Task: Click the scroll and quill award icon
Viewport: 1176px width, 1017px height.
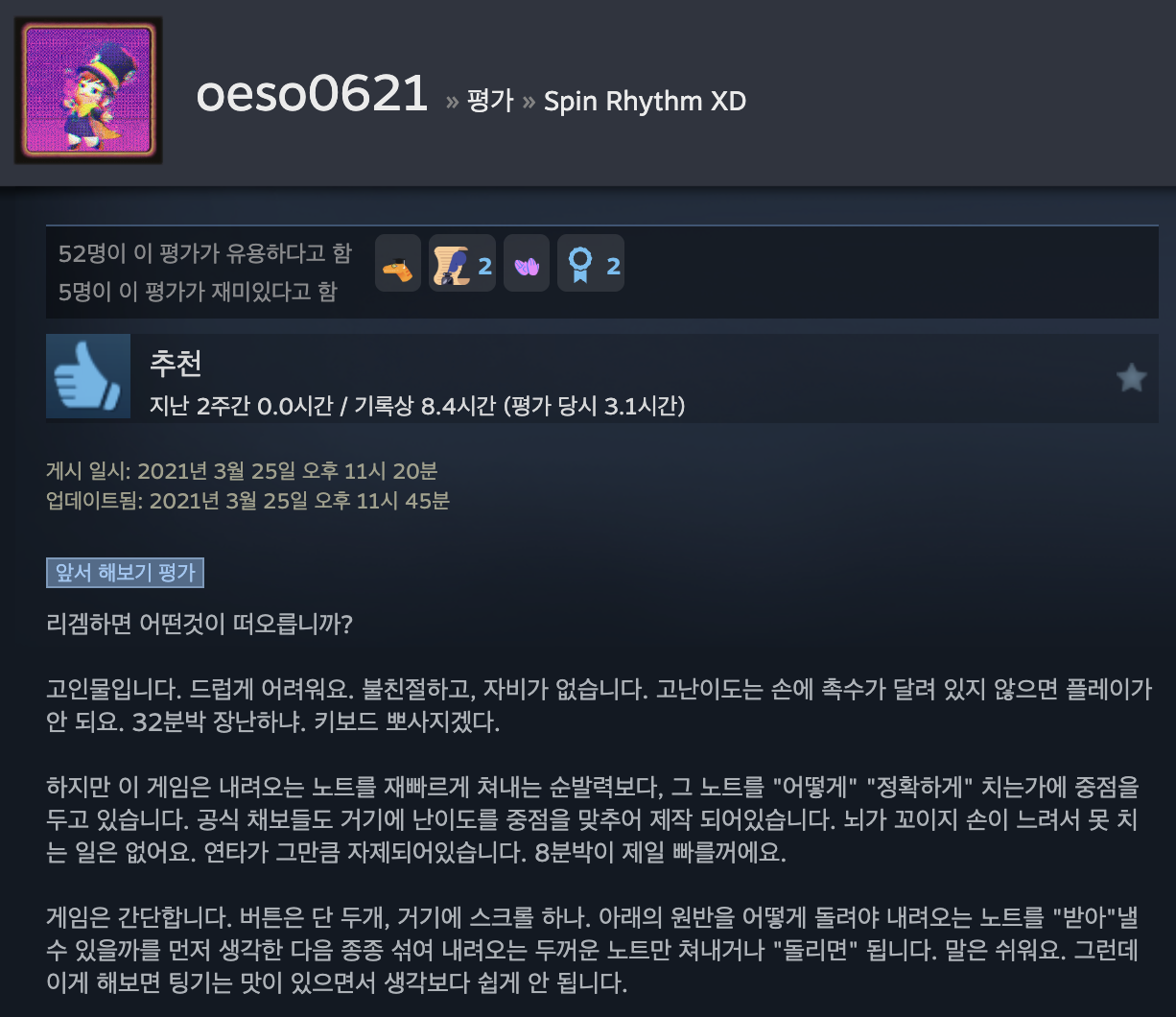Action: coord(451,263)
